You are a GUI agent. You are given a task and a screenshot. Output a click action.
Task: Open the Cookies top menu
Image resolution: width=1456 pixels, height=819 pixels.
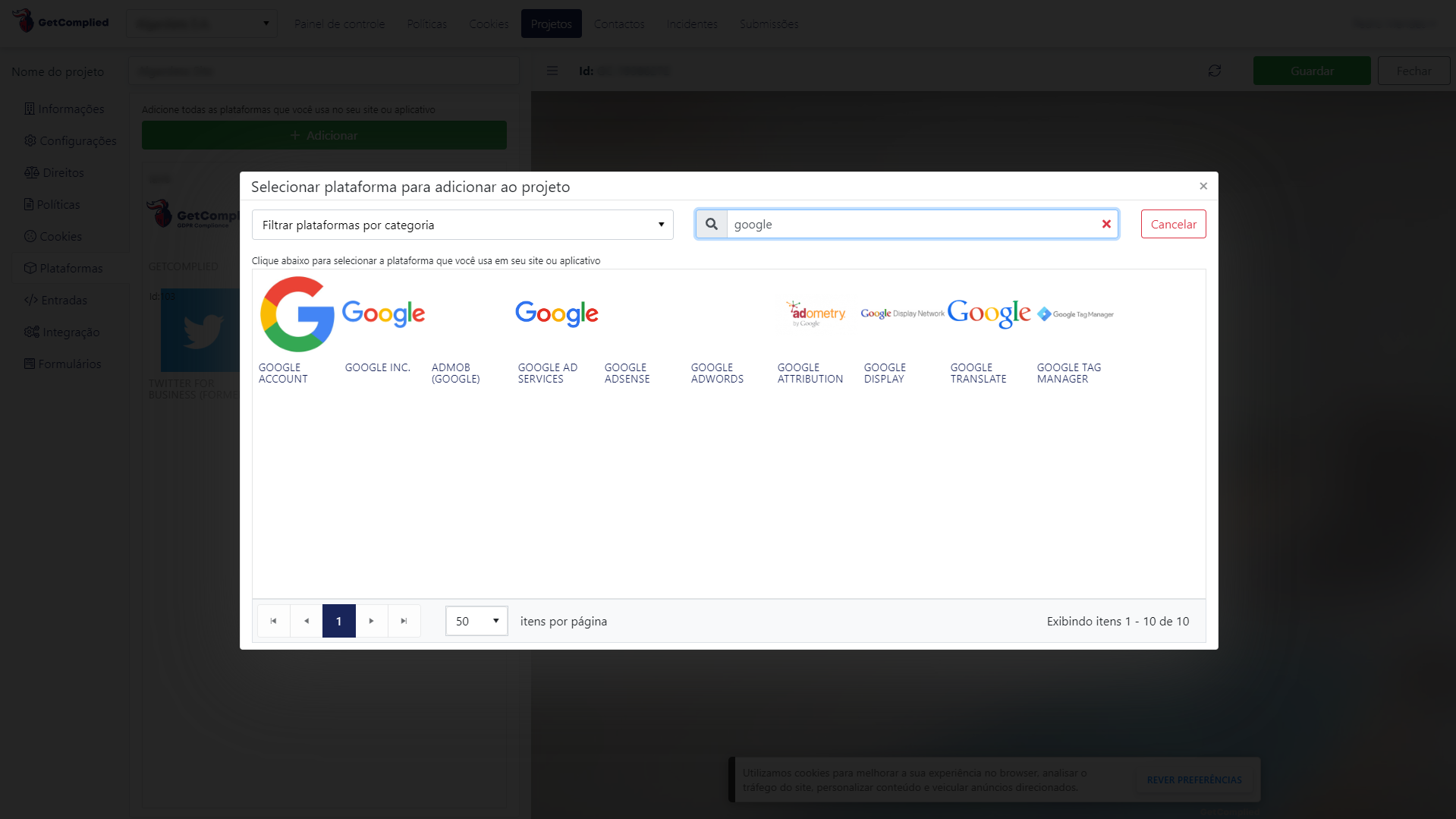coord(489,24)
